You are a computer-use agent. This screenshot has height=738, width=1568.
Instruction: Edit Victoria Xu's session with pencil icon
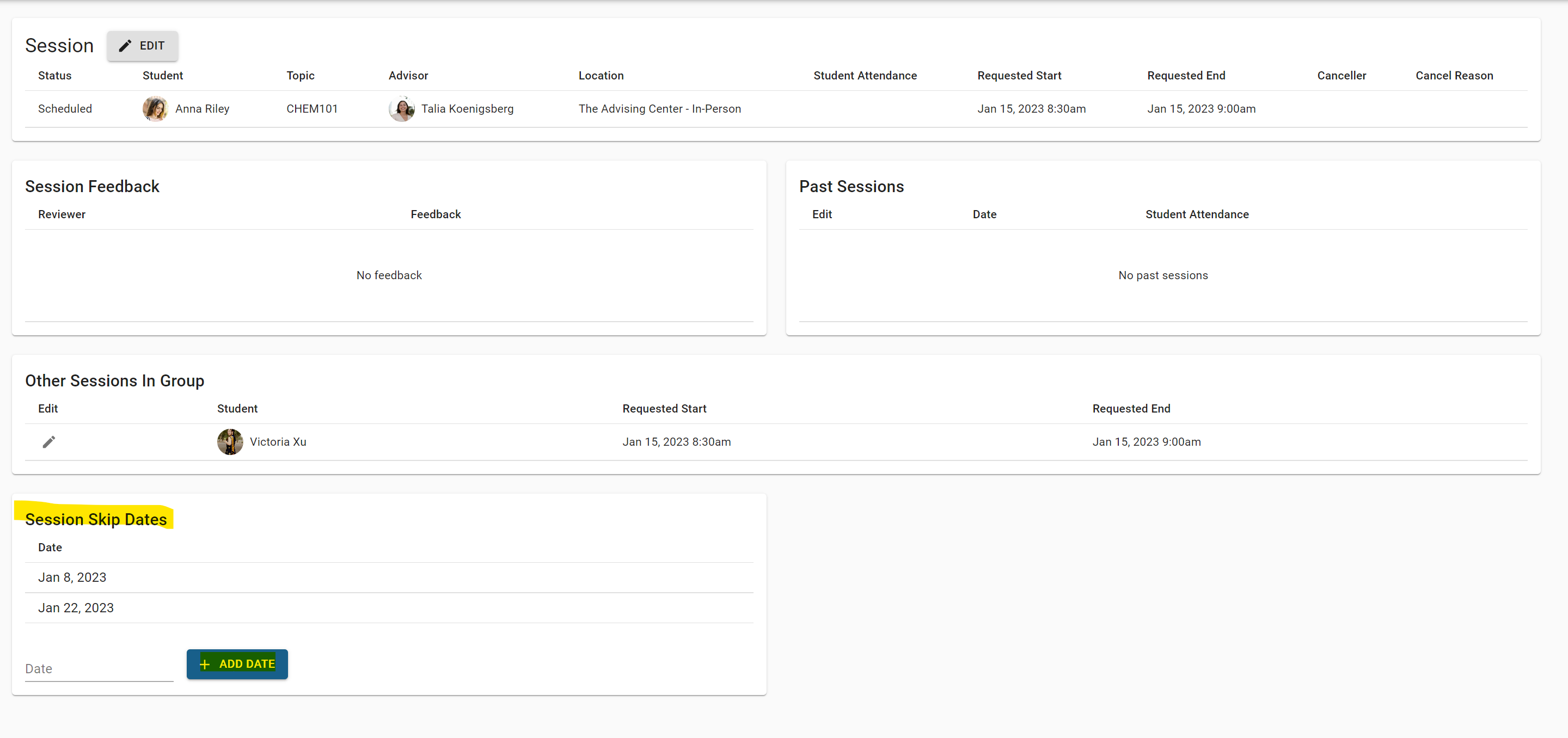pyautogui.click(x=48, y=442)
